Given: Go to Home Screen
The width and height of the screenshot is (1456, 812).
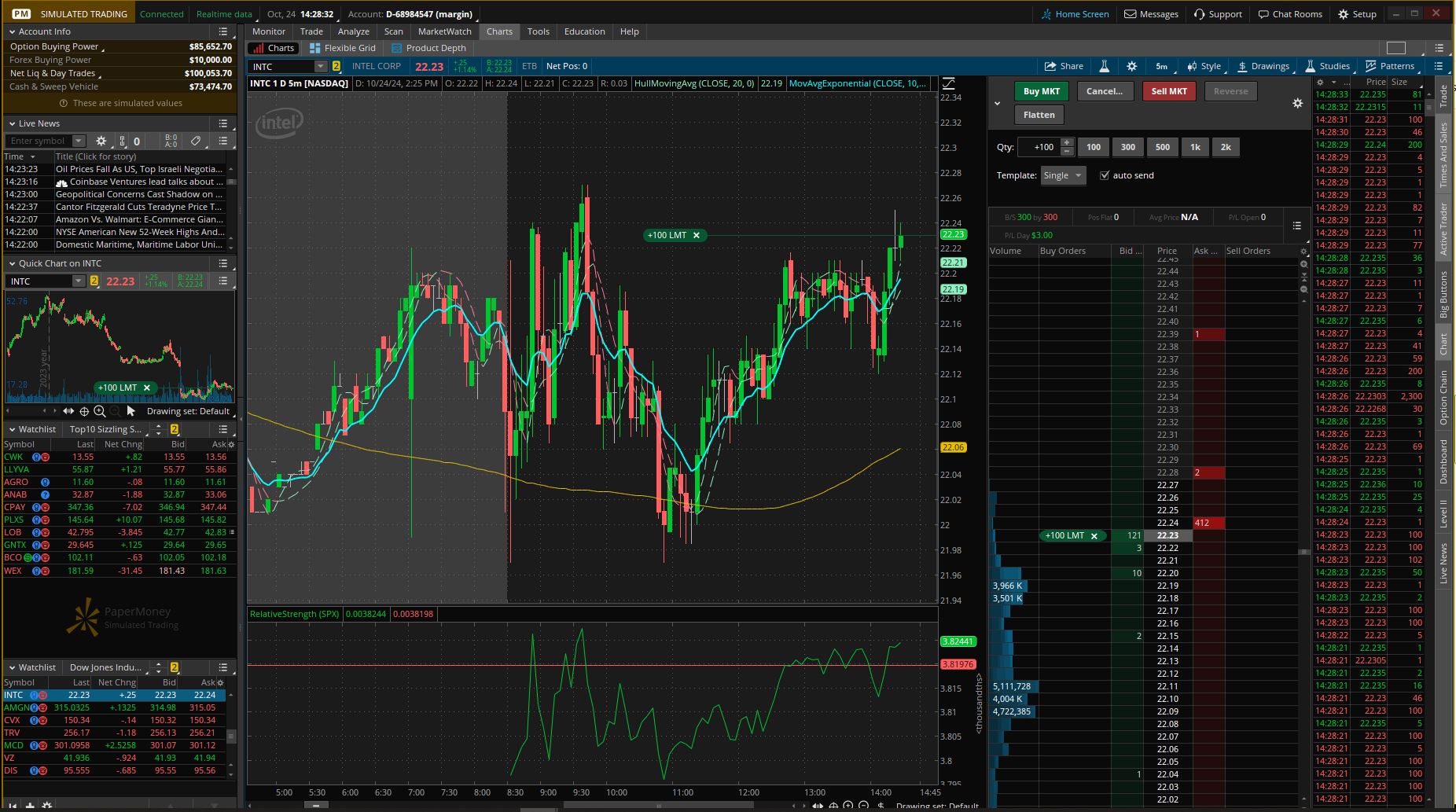Looking at the screenshot, I should pyautogui.click(x=1075, y=14).
